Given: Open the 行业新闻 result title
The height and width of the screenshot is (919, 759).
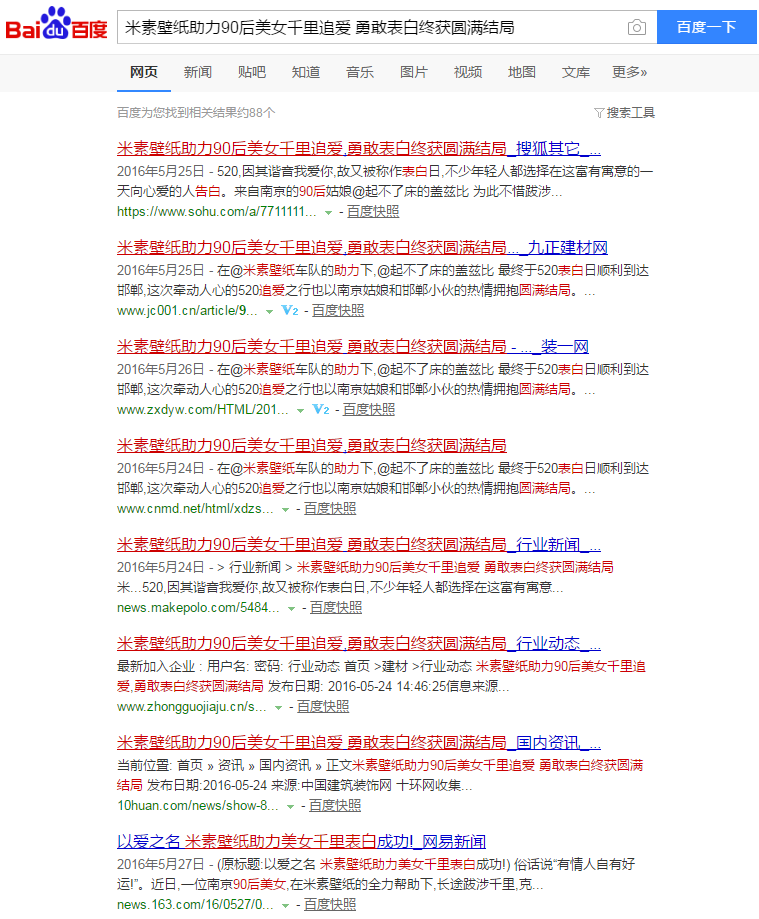Looking at the screenshot, I should [x=359, y=544].
